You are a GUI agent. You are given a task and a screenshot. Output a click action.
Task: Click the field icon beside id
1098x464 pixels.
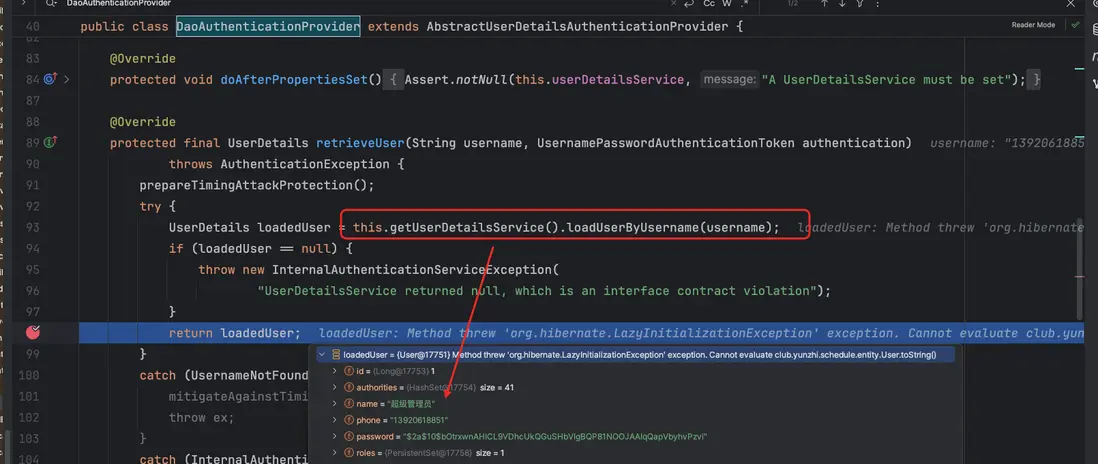349,371
